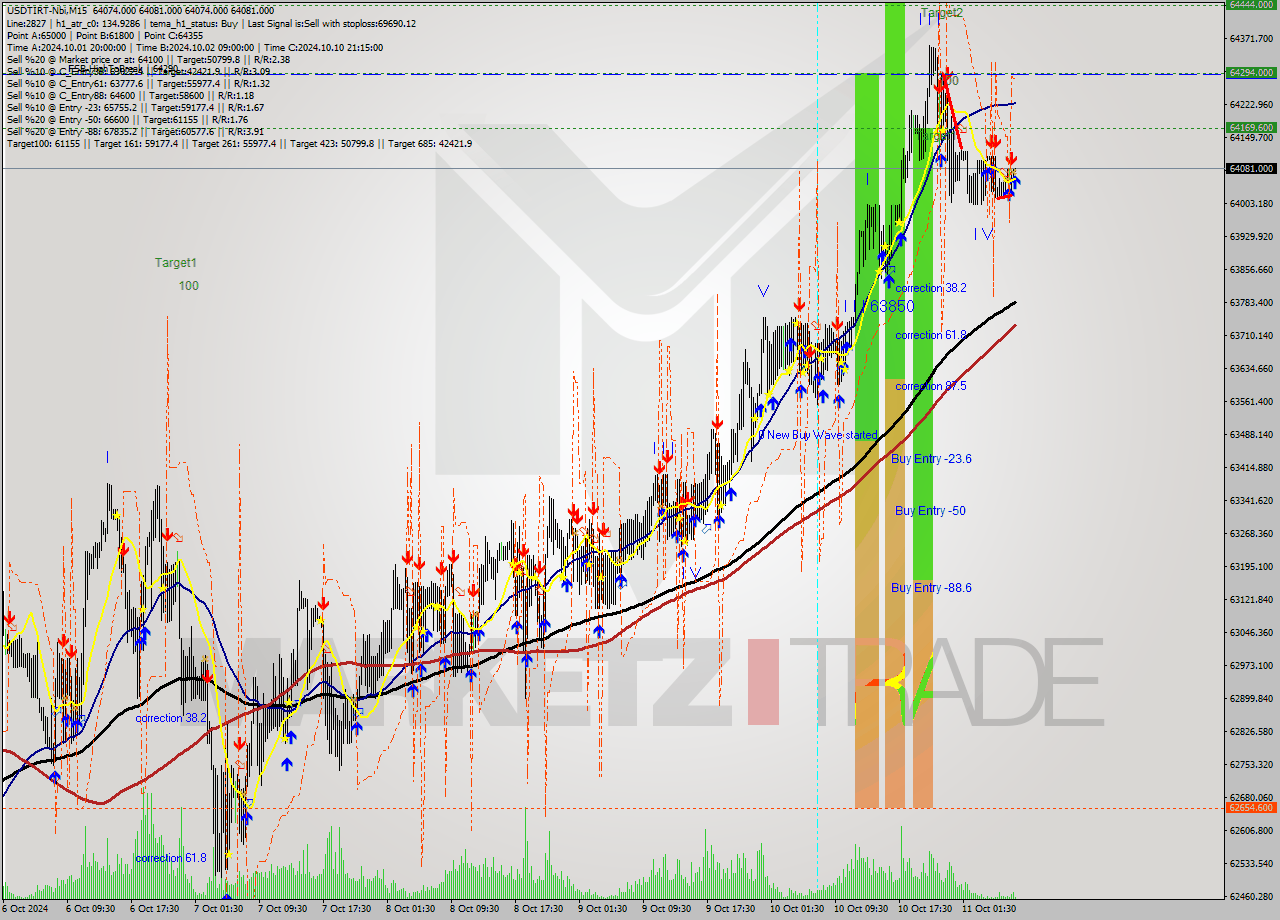Click the 62460.280 price axis label
The height and width of the screenshot is (920, 1280).
(1250, 896)
